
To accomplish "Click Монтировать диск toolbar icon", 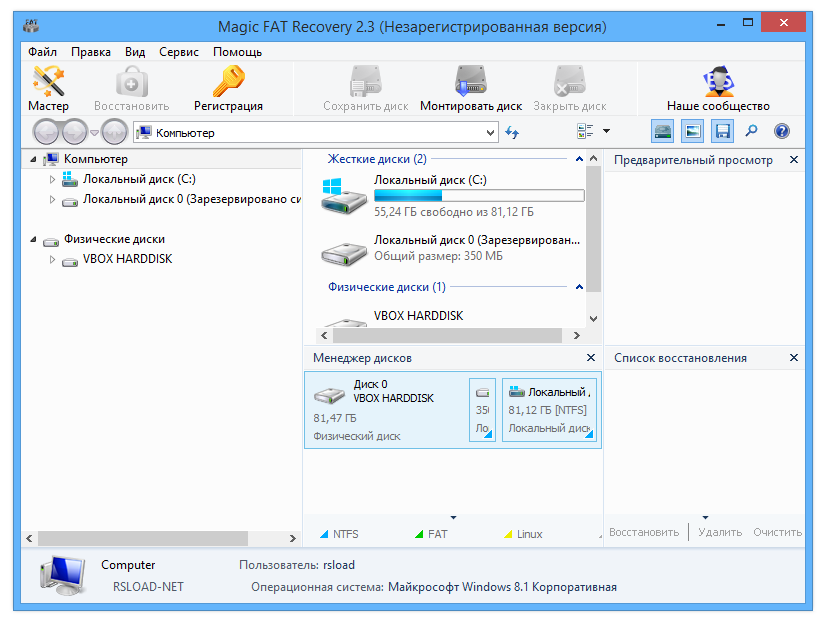I will (471, 89).
